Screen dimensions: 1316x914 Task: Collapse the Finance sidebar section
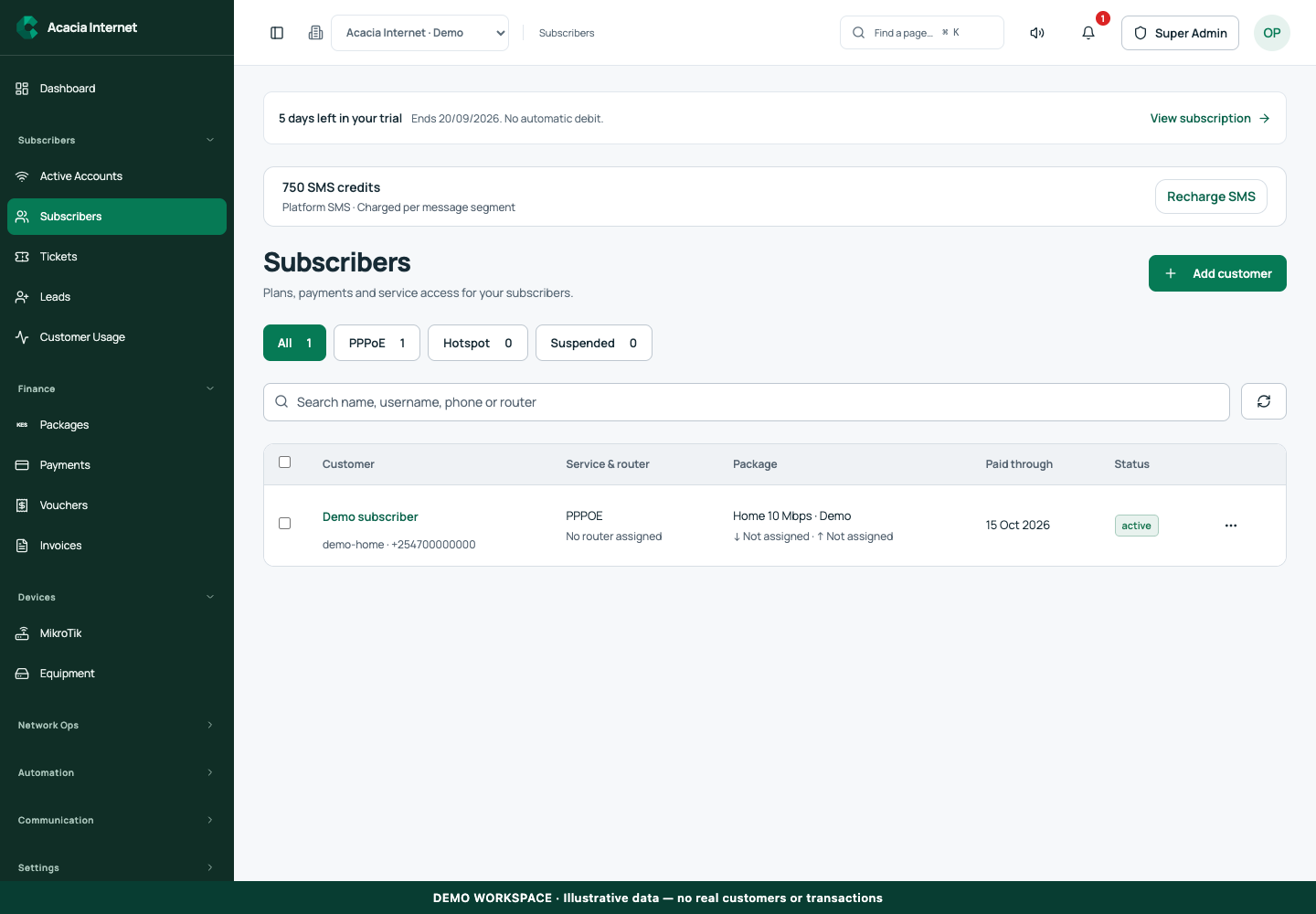(117, 388)
